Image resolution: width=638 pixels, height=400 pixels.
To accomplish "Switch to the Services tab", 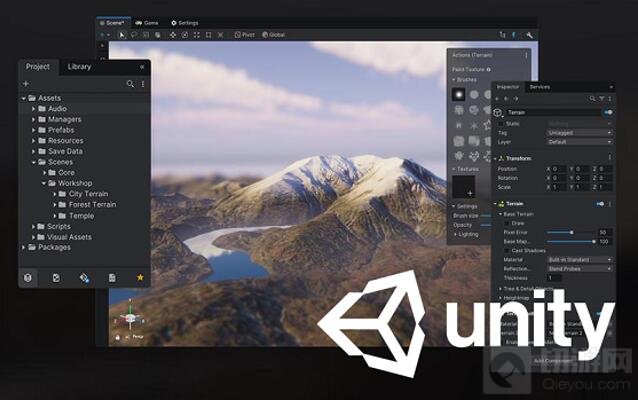I will [x=540, y=87].
